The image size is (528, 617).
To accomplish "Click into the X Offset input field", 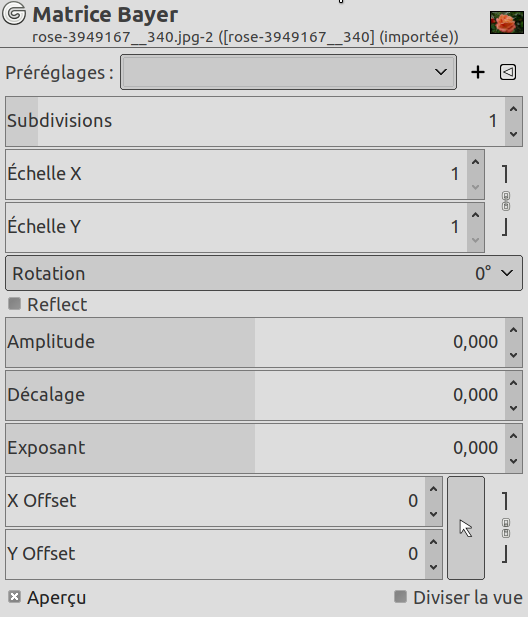I will click(x=215, y=501).
